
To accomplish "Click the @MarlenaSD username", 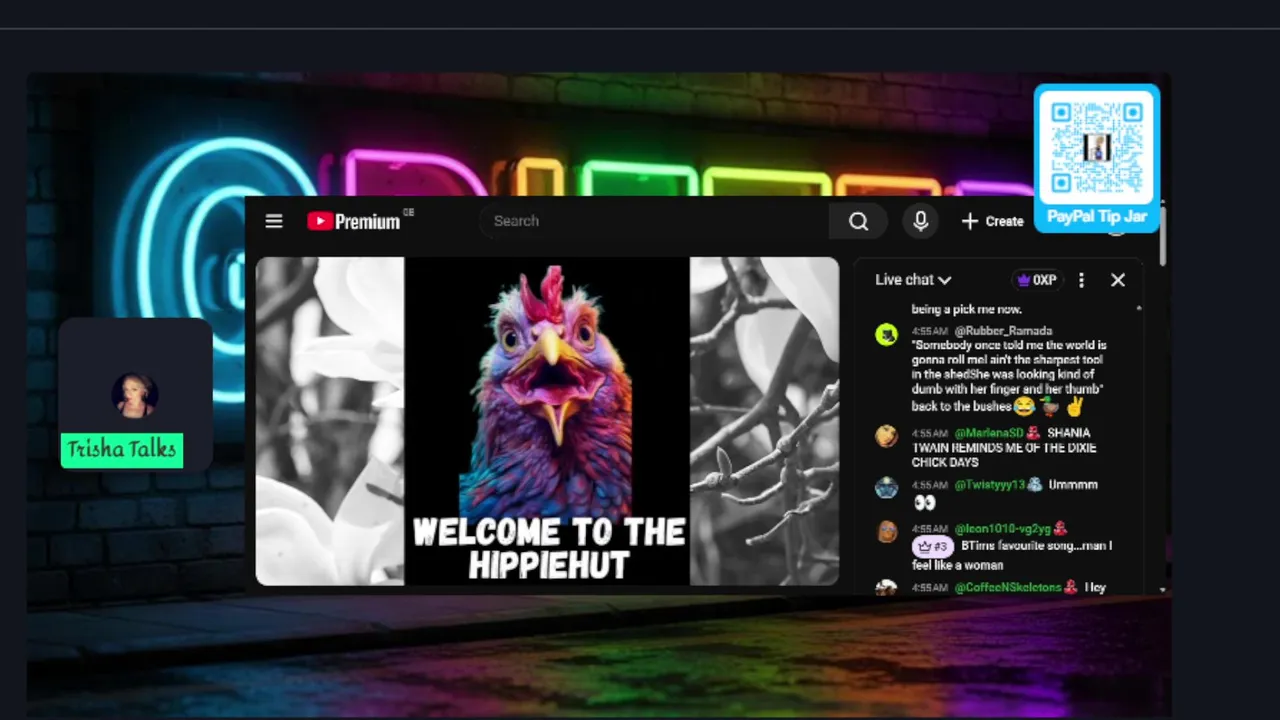I will tap(988, 433).
